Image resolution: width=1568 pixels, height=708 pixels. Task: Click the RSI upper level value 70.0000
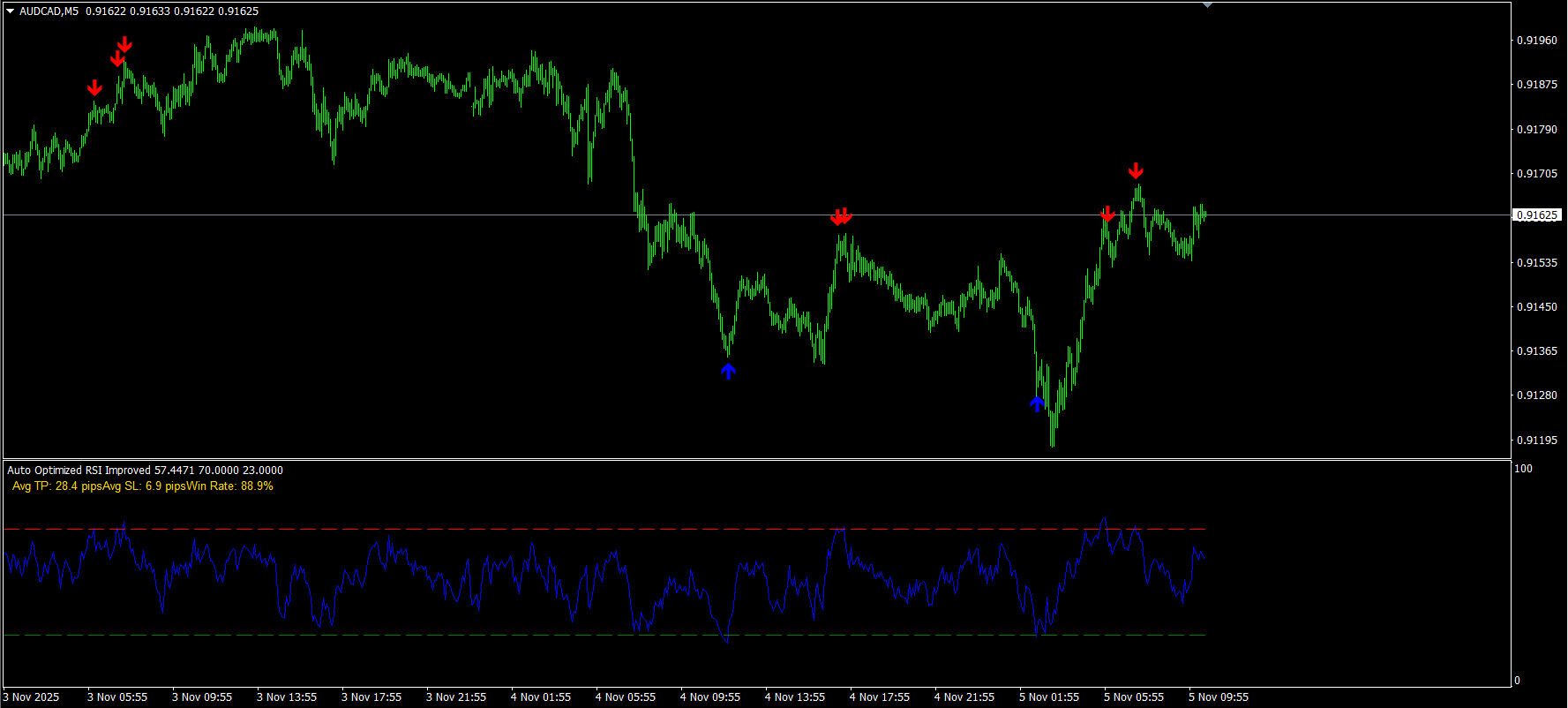coord(219,471)
